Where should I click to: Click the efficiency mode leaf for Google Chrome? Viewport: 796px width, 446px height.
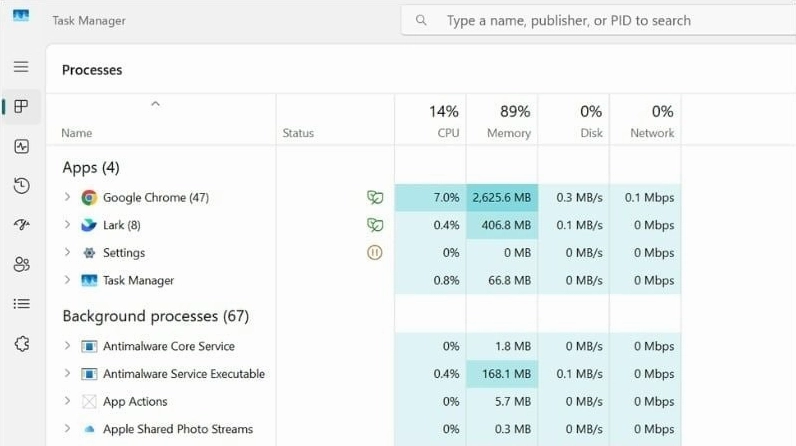click(375, 197)
